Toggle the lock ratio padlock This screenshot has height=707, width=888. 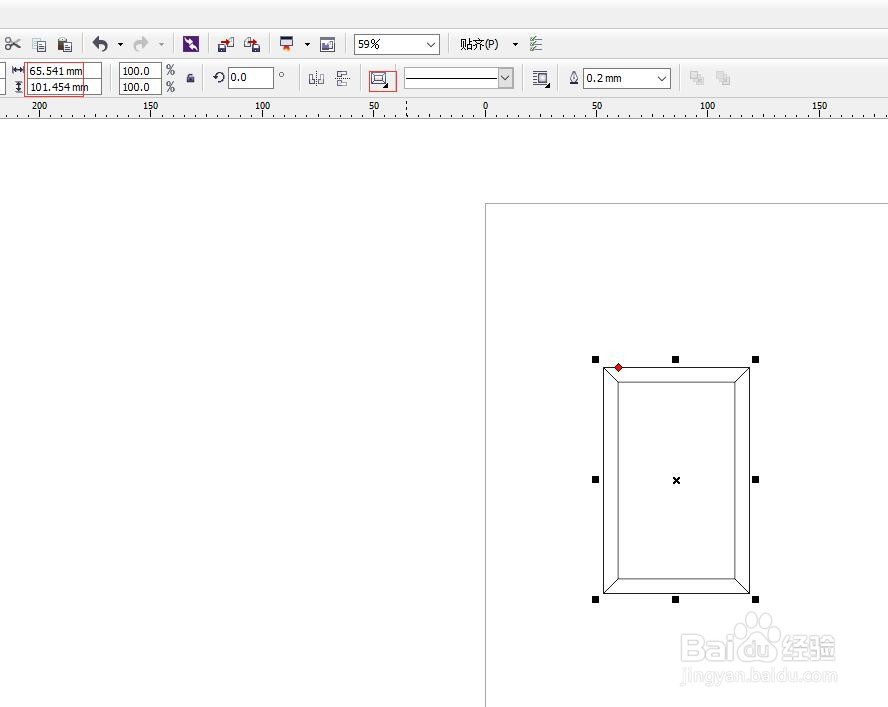pyautogui.click(x=190, y=78)
